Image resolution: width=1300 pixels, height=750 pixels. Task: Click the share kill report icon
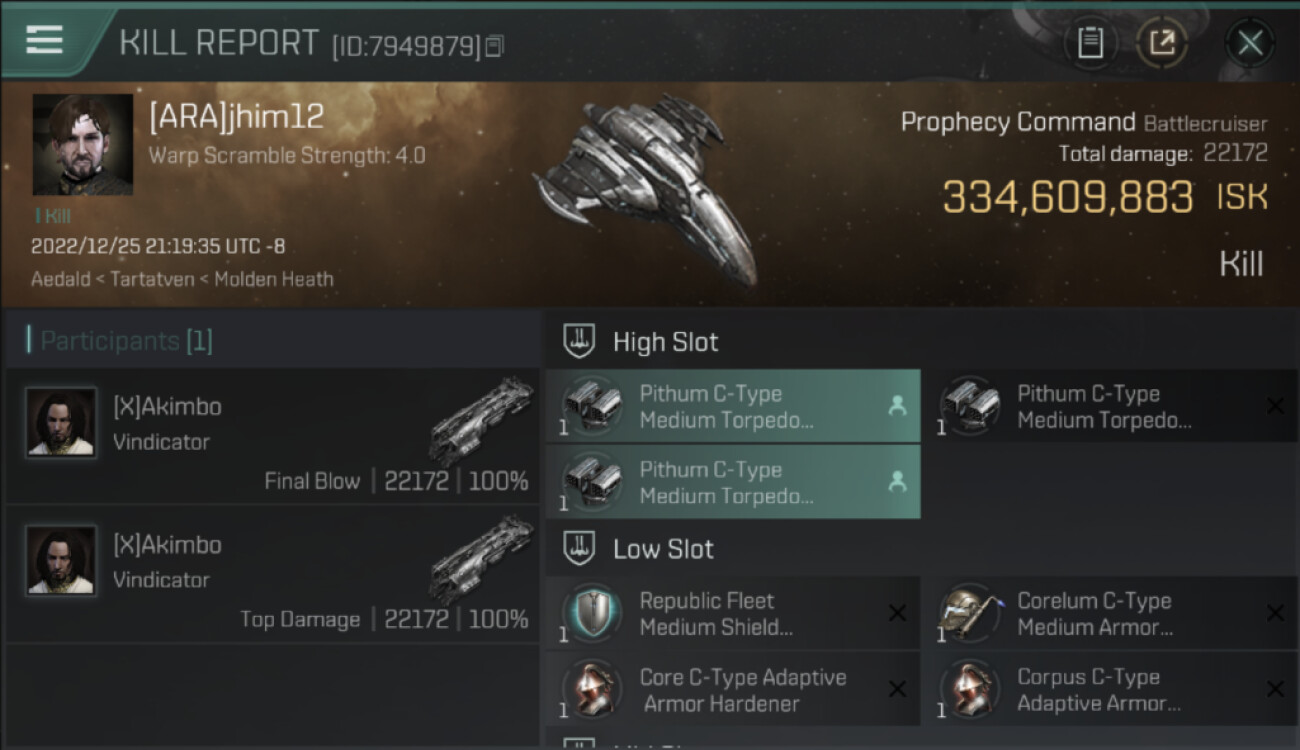[x=1162, y=43]
